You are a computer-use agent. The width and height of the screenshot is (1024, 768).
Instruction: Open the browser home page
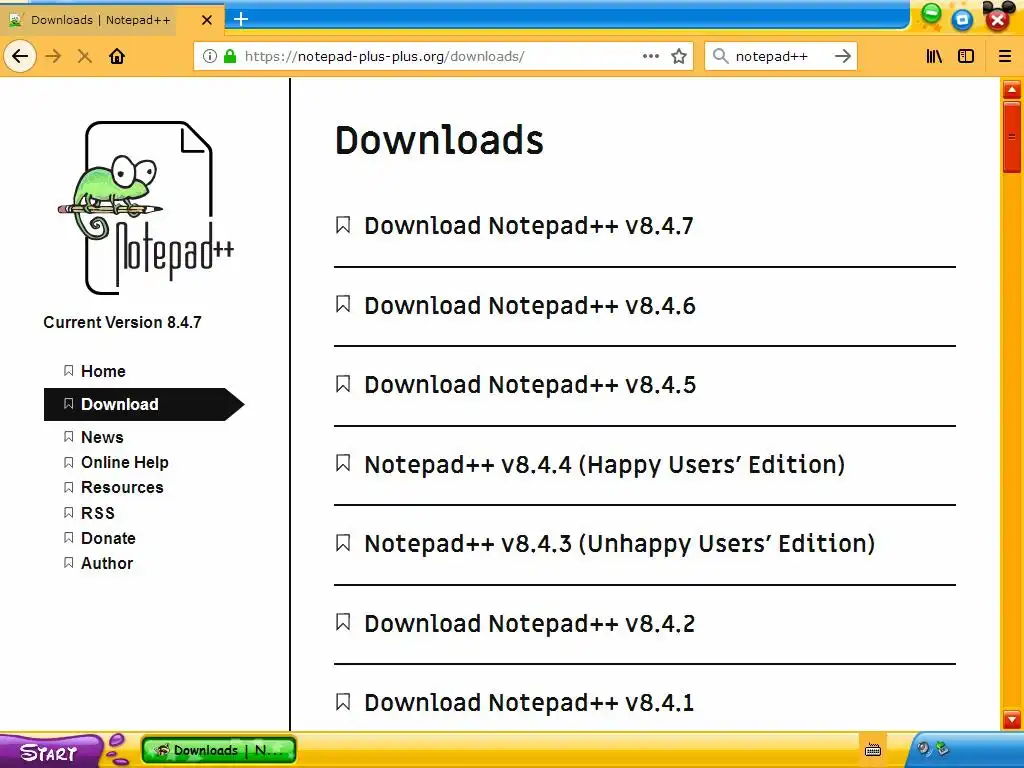[x=117, y=56]
